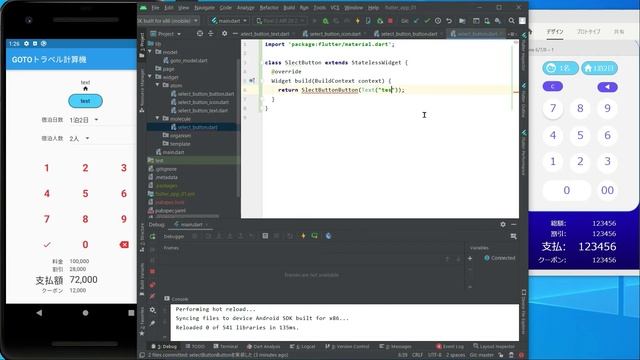This screenshot has height=360, width=640.
Task: Click the rerun icon in Debug panel
Action: 153,236
